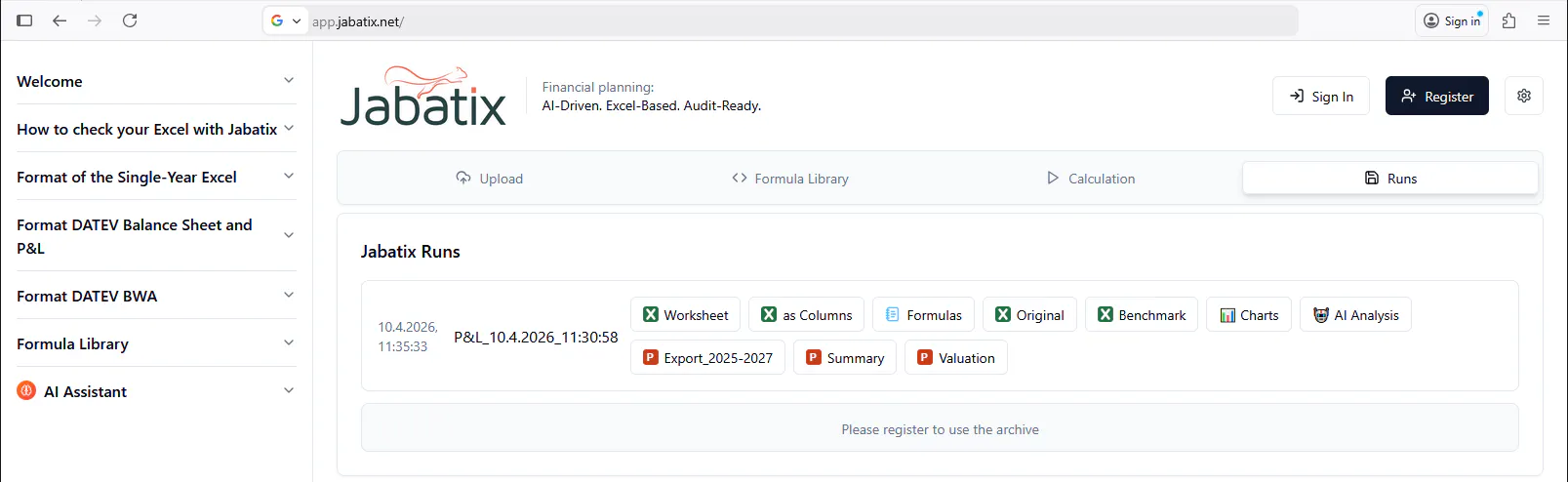Expand Format of the Single-Year Excel
This screenshot has height=482, width=1568.
point(156,177)
